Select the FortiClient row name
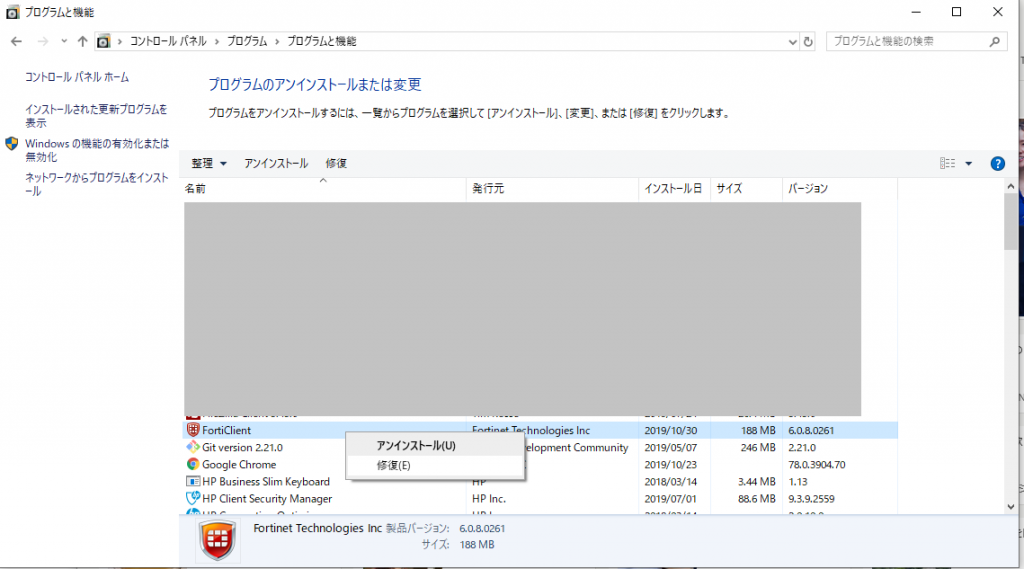 (226, 430)
